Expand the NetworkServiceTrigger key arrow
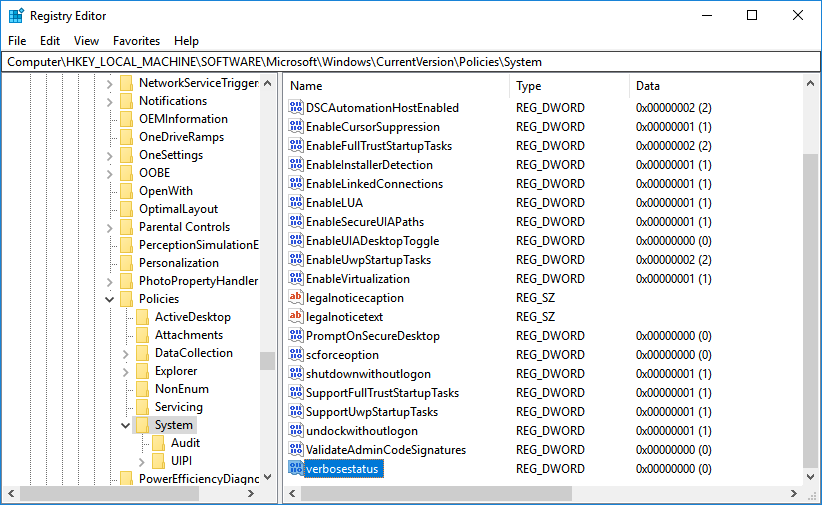Viewport: 822px width, 505px height. point(109,83)
